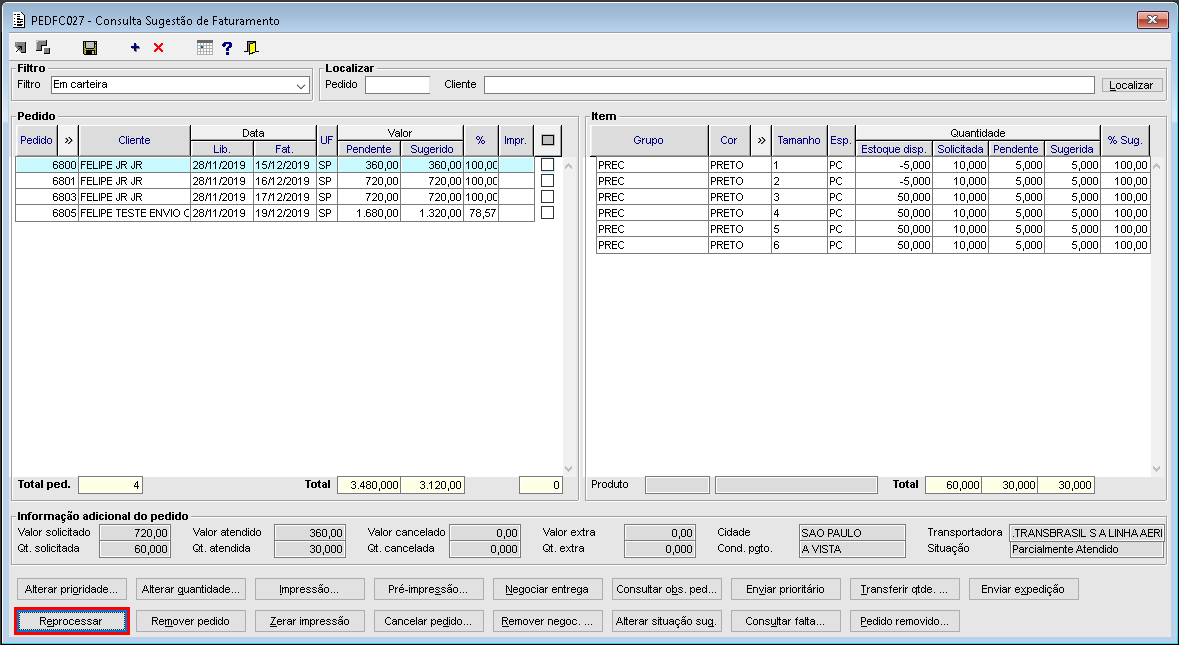This screenshot has width=1179, height=645.
Task: Expand Item table columns with » header
Action: [761, 140]
